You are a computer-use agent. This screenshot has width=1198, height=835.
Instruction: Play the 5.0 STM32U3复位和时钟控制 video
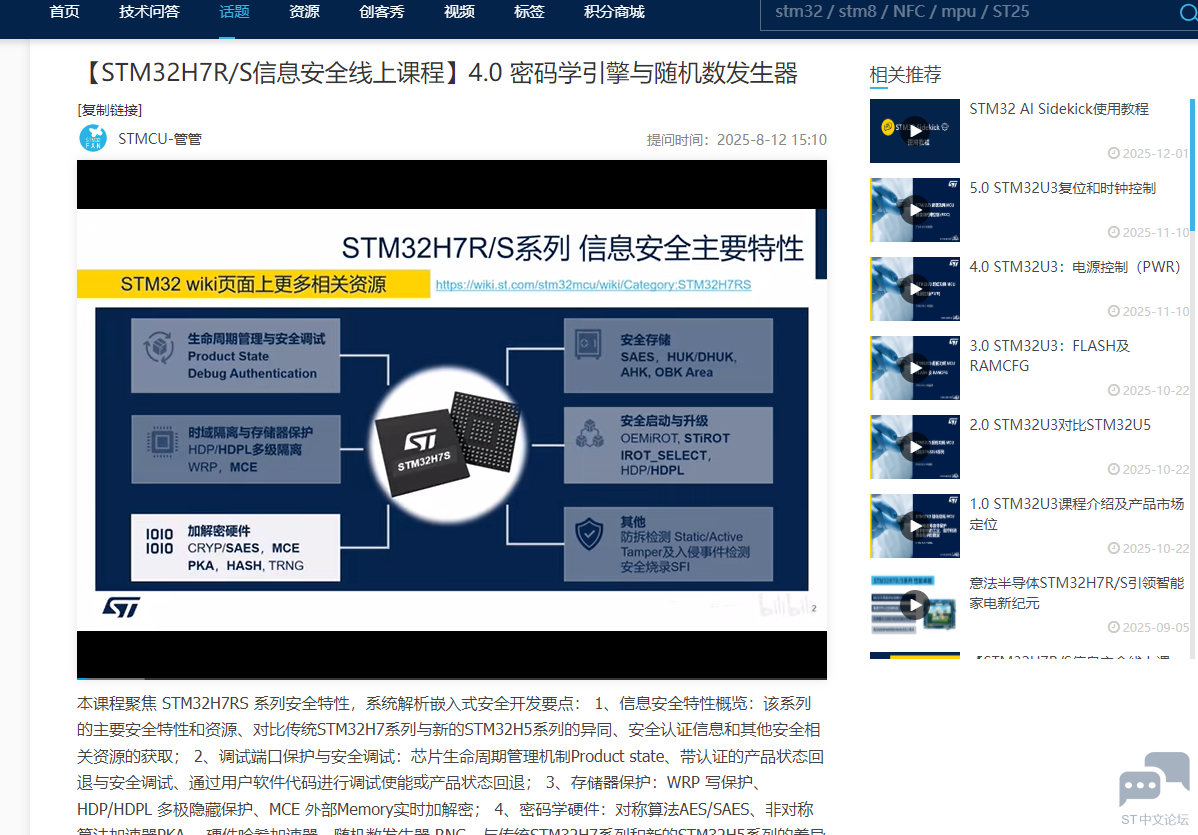[914, 209]
